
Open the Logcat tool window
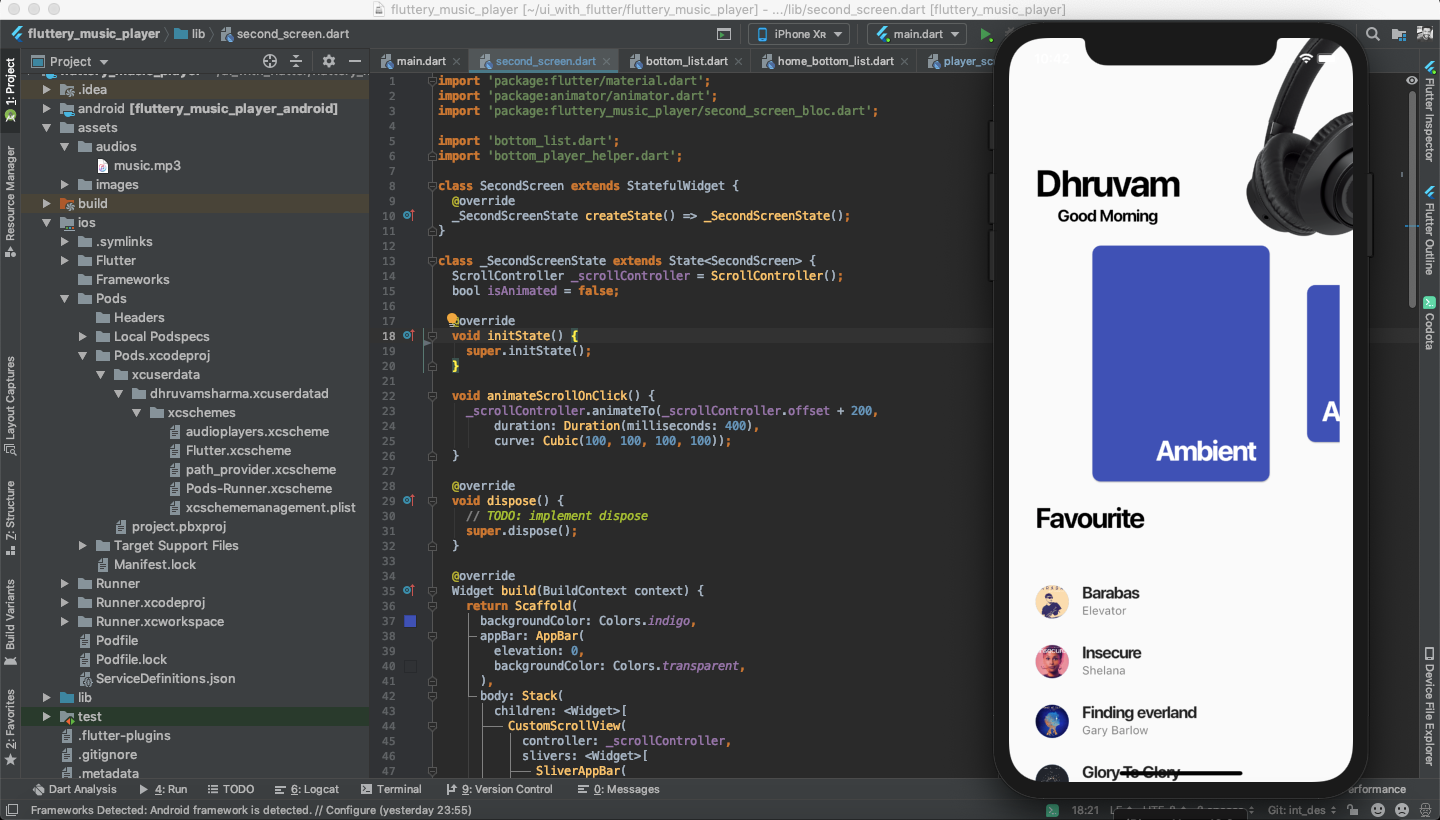(x=308, y=789)
